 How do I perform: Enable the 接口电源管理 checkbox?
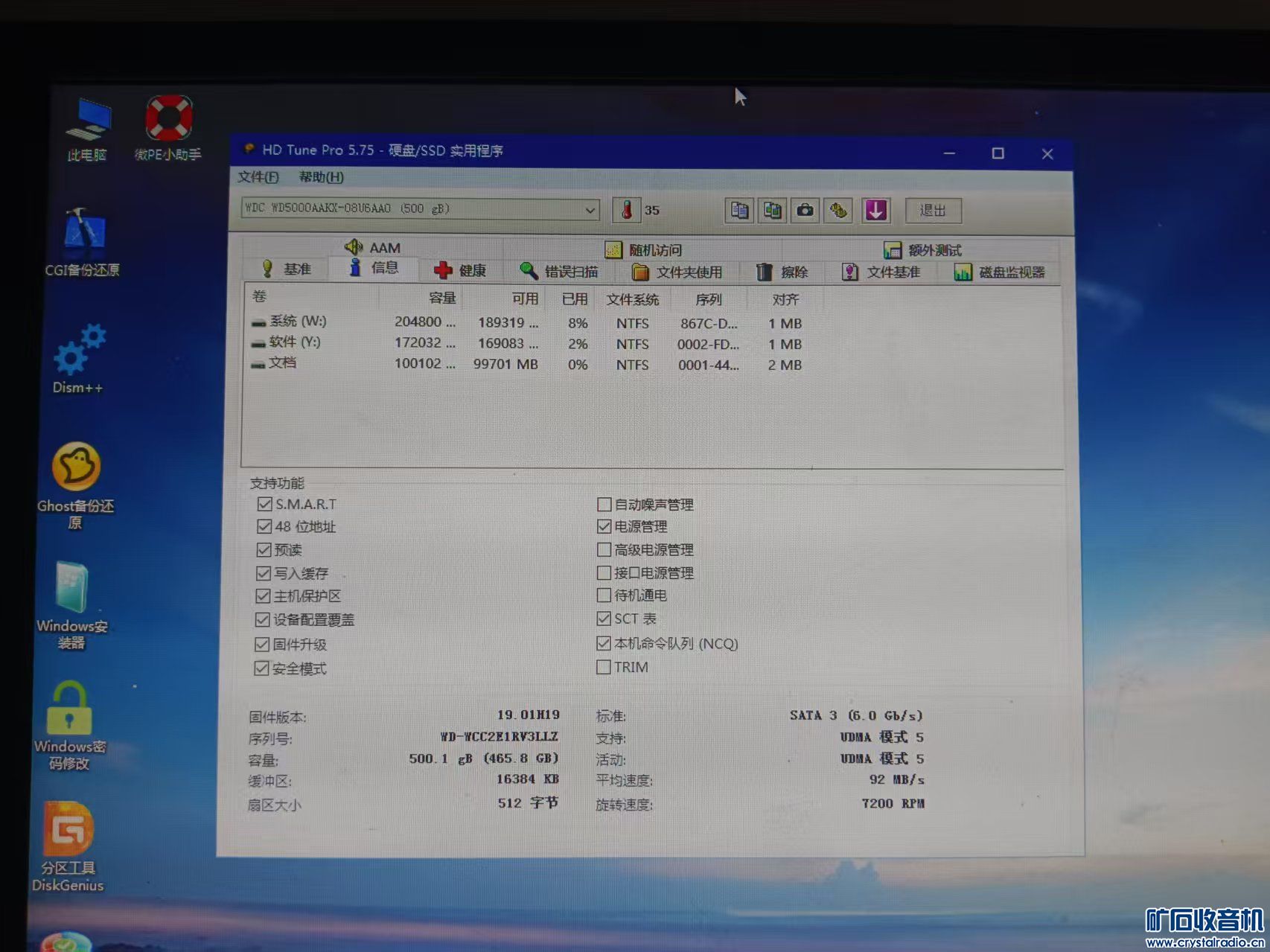pyautogui.click(x=604, y=572)
